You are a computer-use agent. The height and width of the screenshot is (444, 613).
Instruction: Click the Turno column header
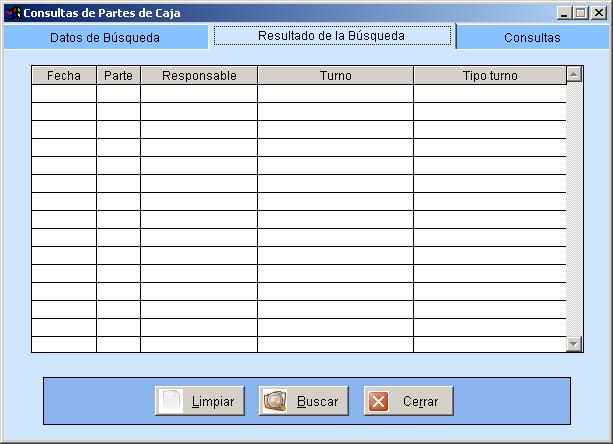coord(335,76)
